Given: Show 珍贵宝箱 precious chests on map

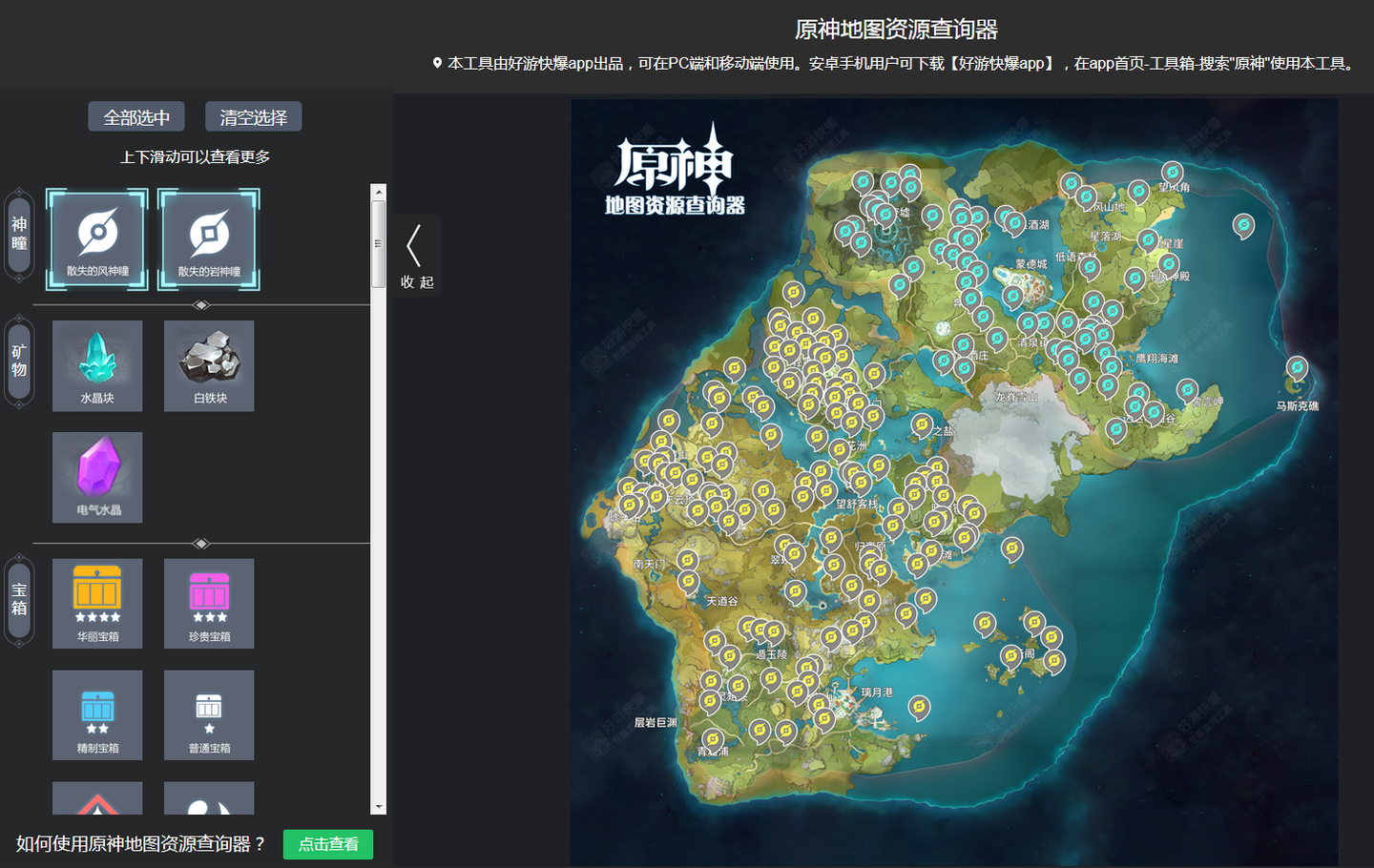Looking at the screenshot, I should click(209, 604).
